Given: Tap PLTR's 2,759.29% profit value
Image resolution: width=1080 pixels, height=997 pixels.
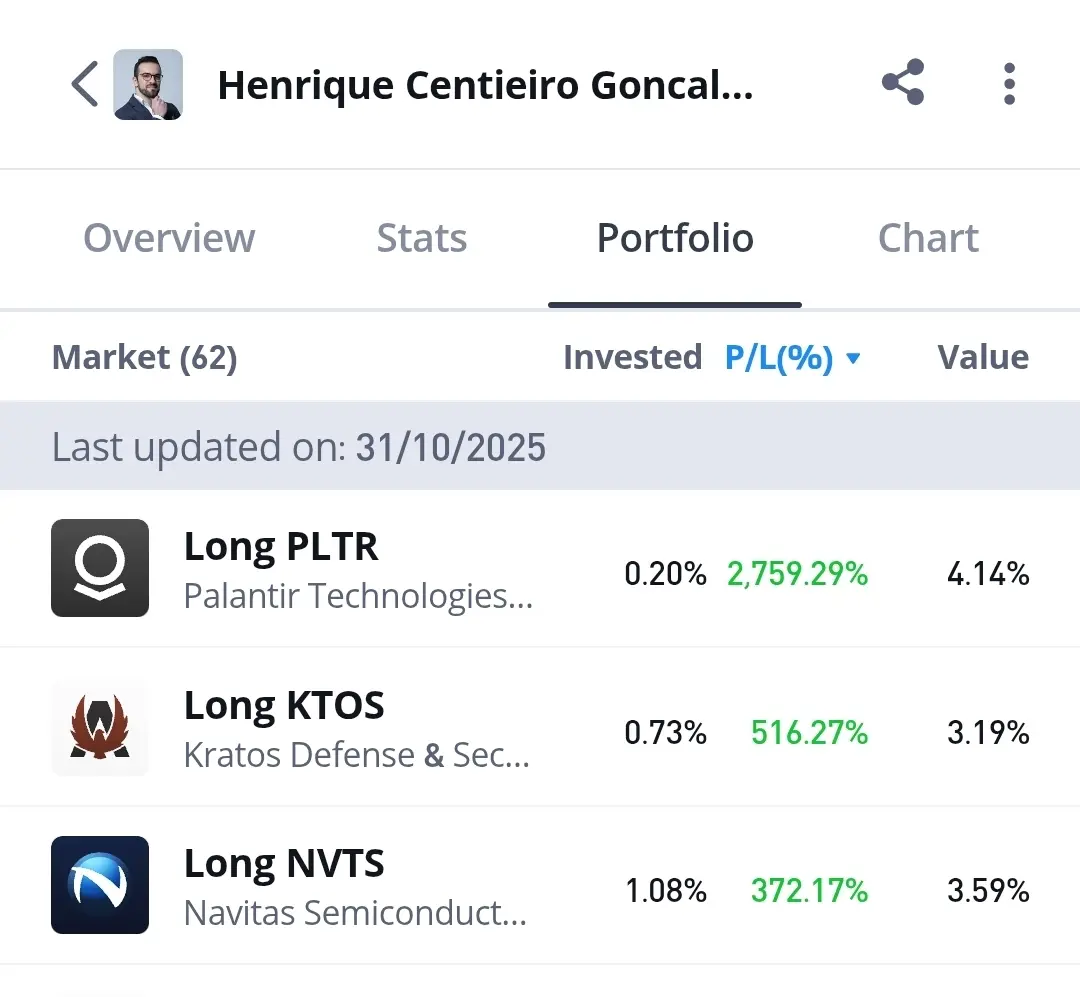Looking at the screenshot, I should pyautogui.click(x=797, y=574).
